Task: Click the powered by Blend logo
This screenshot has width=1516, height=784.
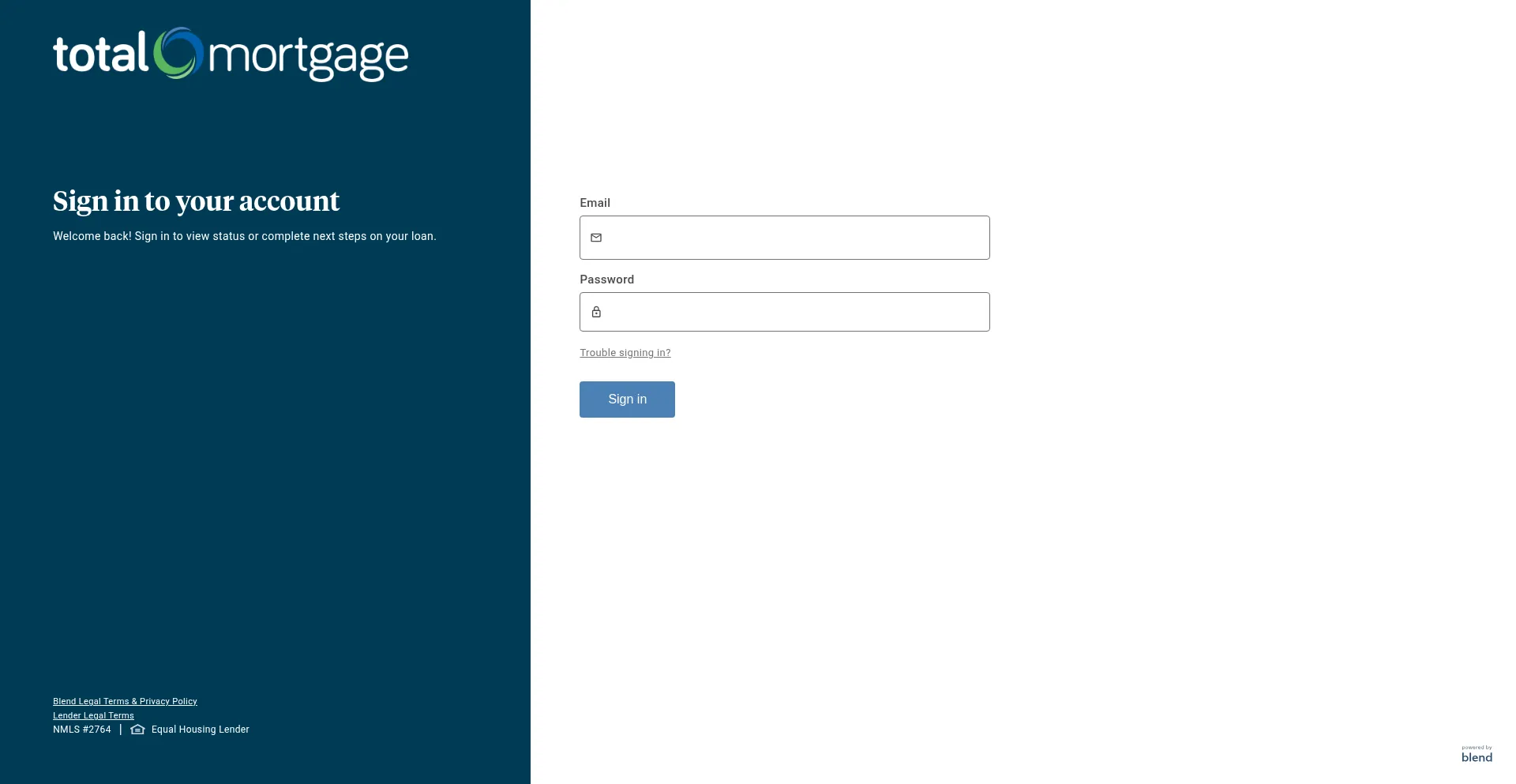Action: click(1477, 754)
